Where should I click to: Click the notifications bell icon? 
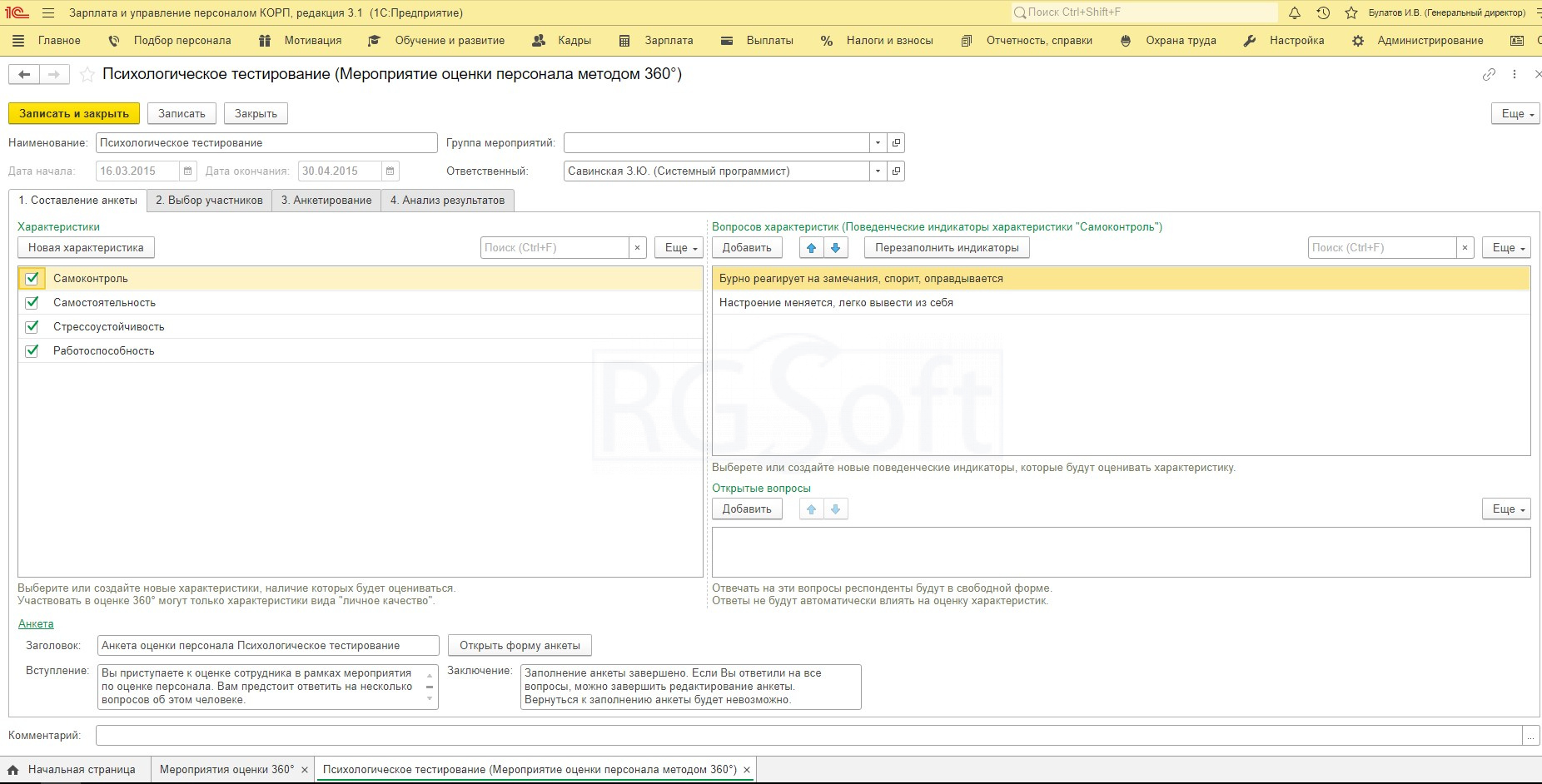click(1295, 13)
